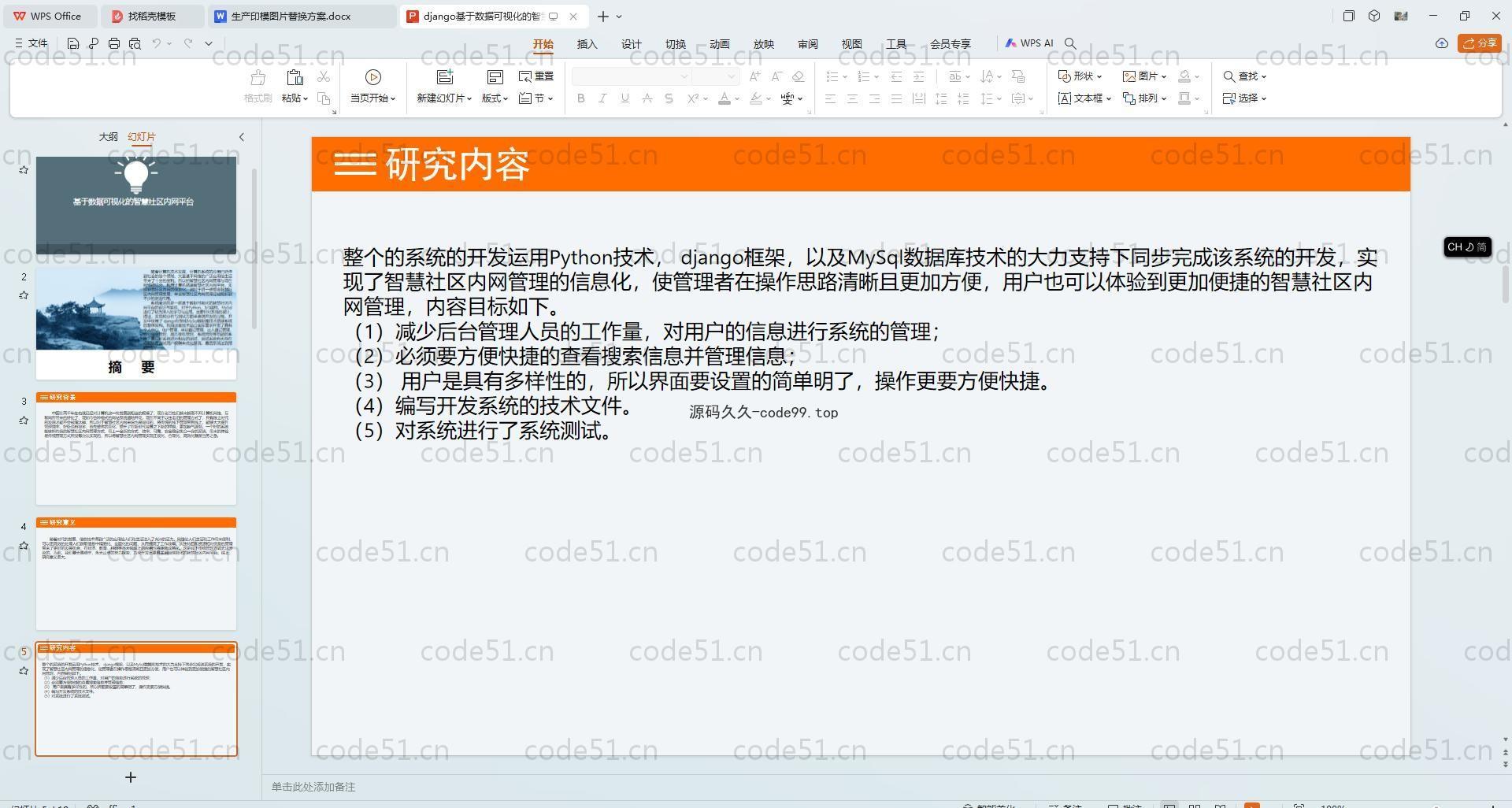Click the Save icon in quick access toolbar
The image size is (1512, 808).
click(x=73, y=44)
